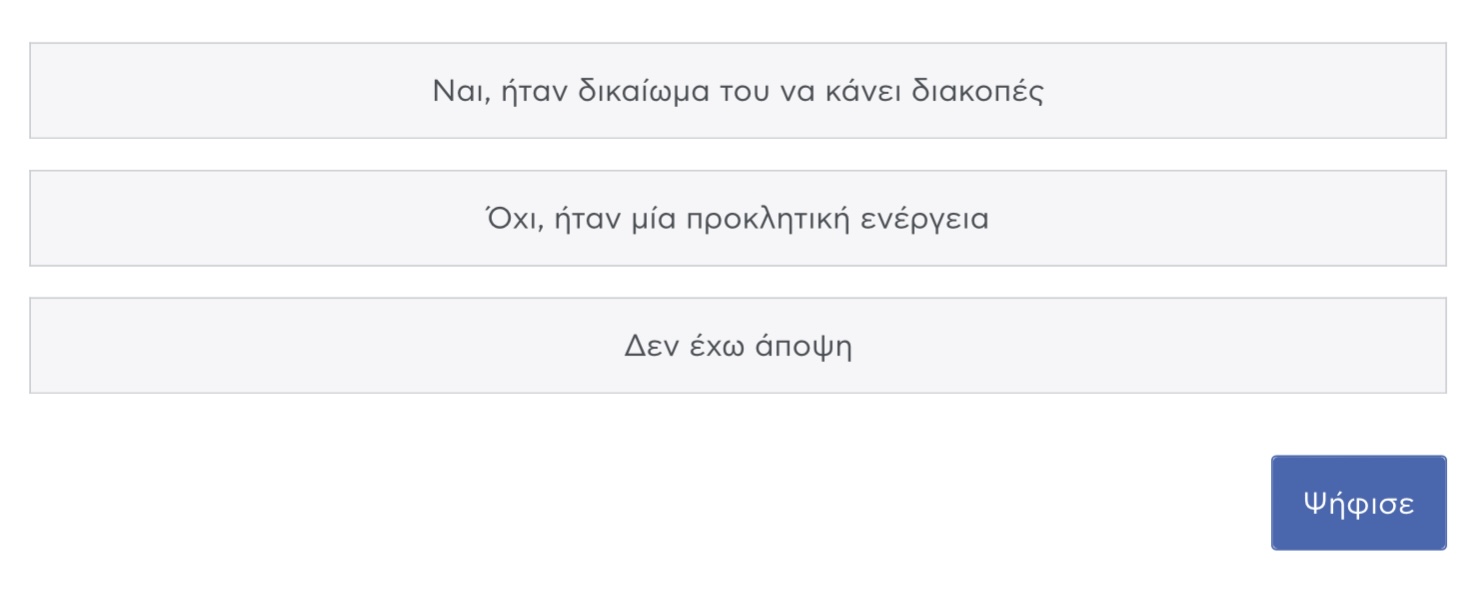Tap the middle poll option box
The image size is (1474, 611).
(x=738, y=218)
